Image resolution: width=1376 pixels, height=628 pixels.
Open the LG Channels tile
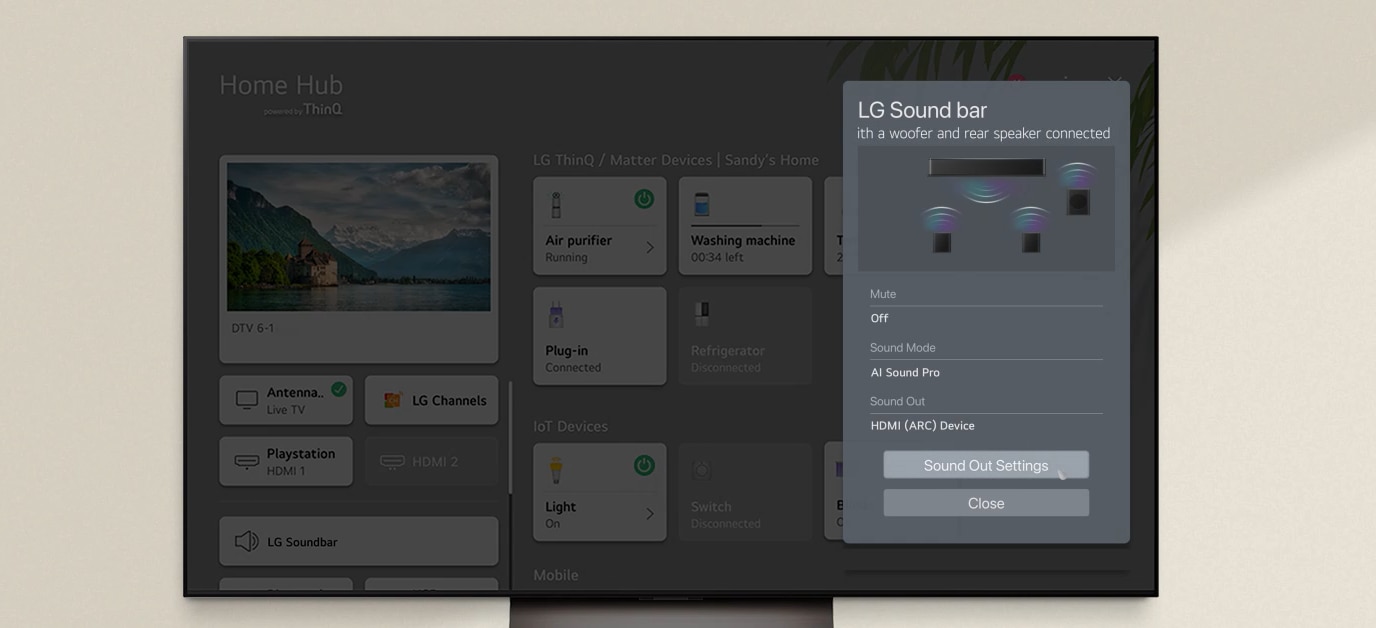point(431,400)
